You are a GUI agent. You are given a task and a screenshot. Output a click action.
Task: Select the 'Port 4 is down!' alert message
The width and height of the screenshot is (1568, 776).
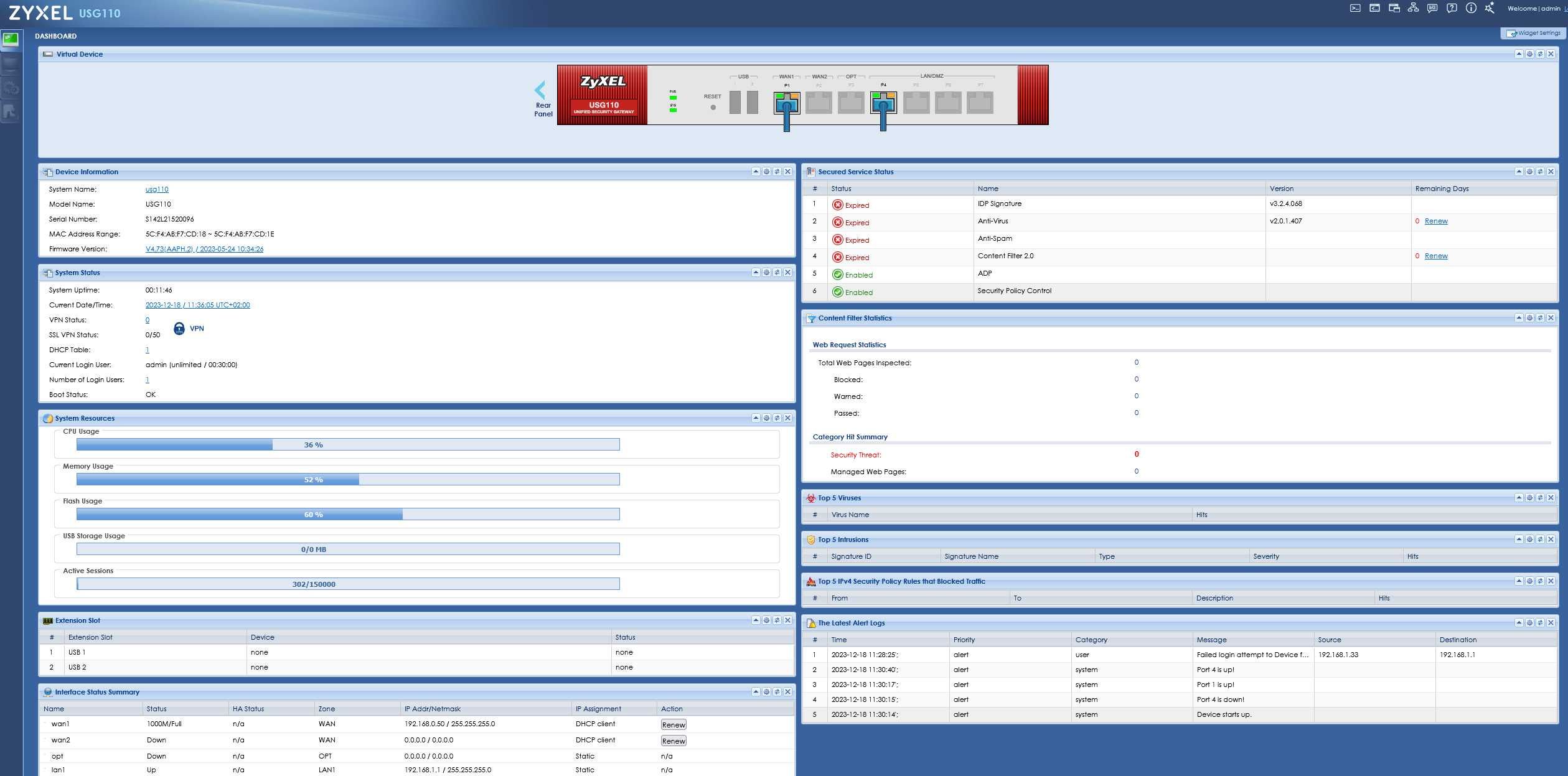1220,699
